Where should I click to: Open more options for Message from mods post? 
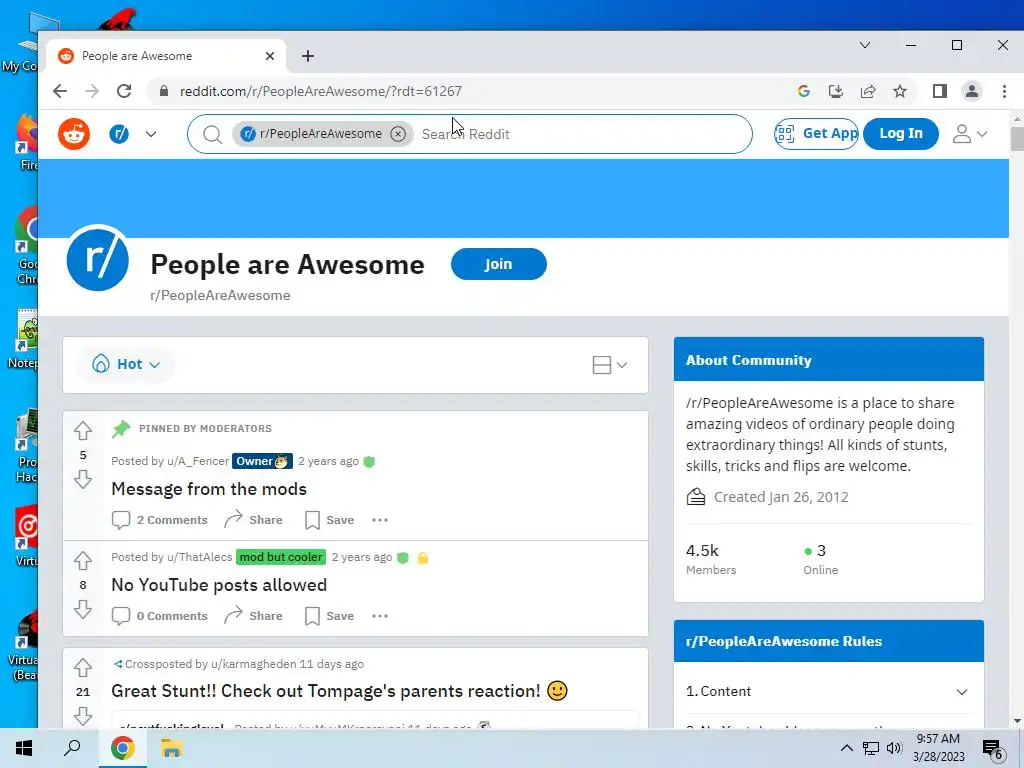coord(380,520)
